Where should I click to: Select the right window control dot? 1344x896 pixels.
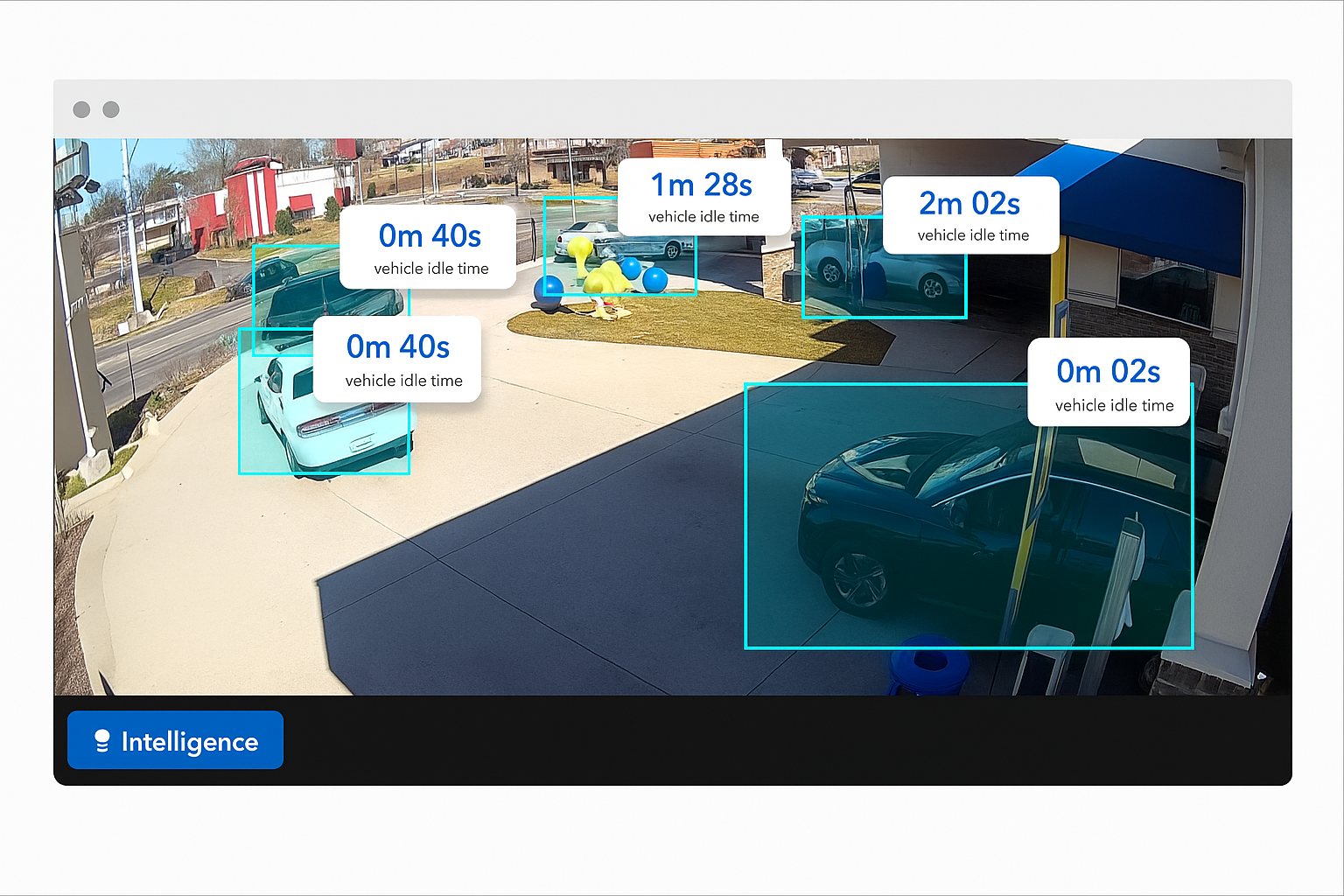tap(111, 108)
